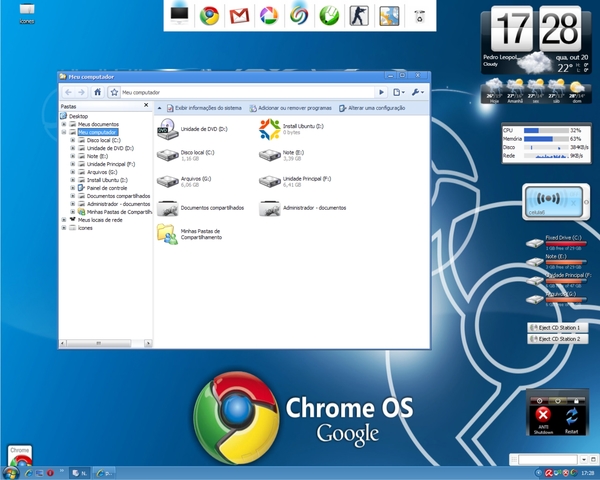
Task: Click Alterar uma configuração
Action: pyautogui.click(x=372, y=108)
